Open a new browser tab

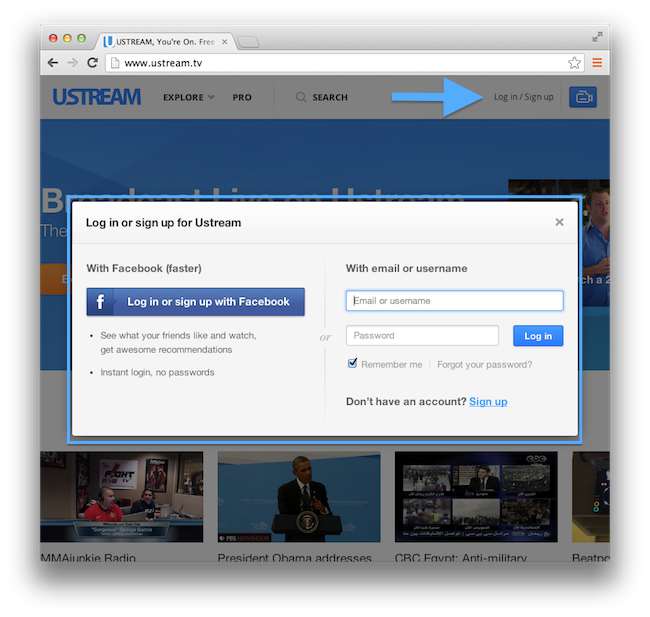click(x=248, y=42)
